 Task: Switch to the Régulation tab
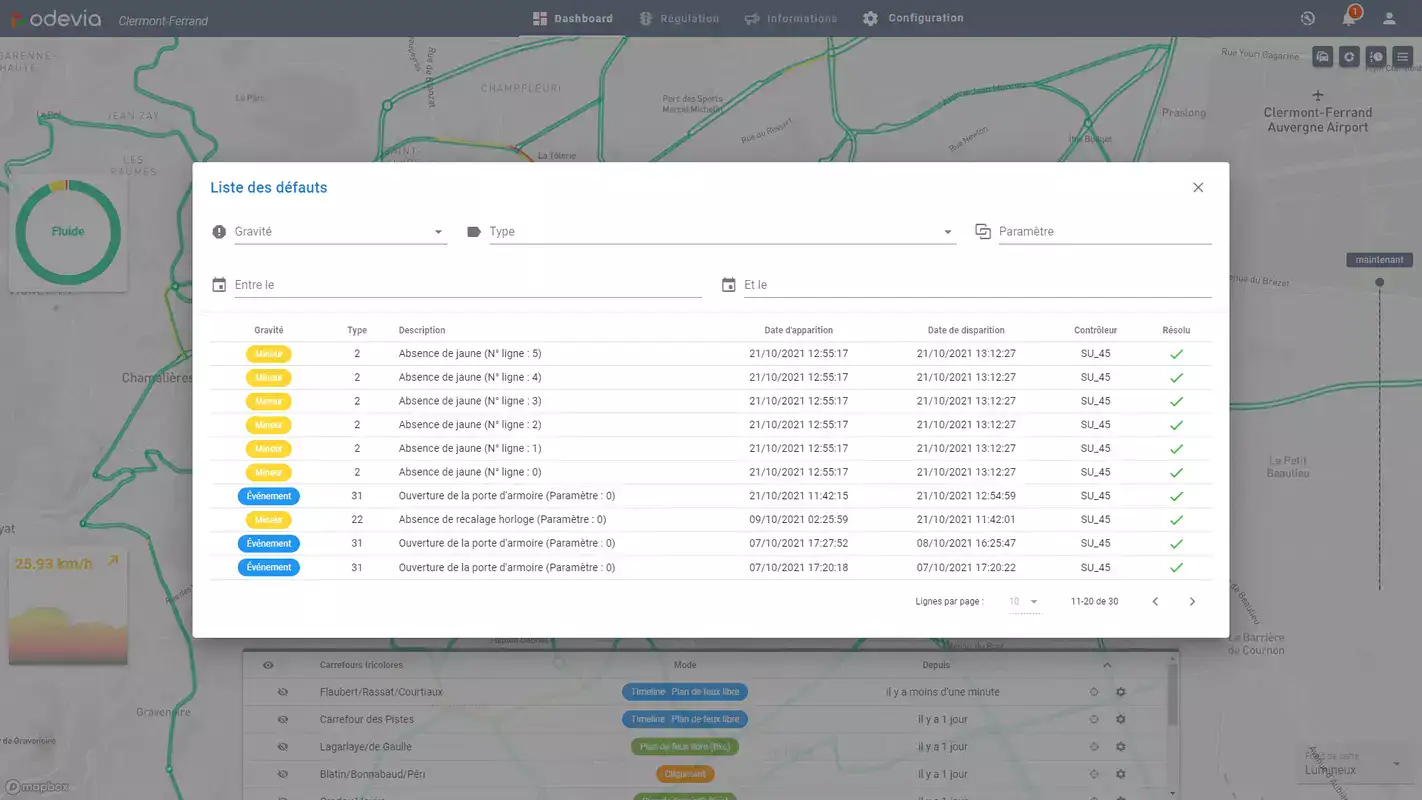pyautogui.click(x=679, y=18)
